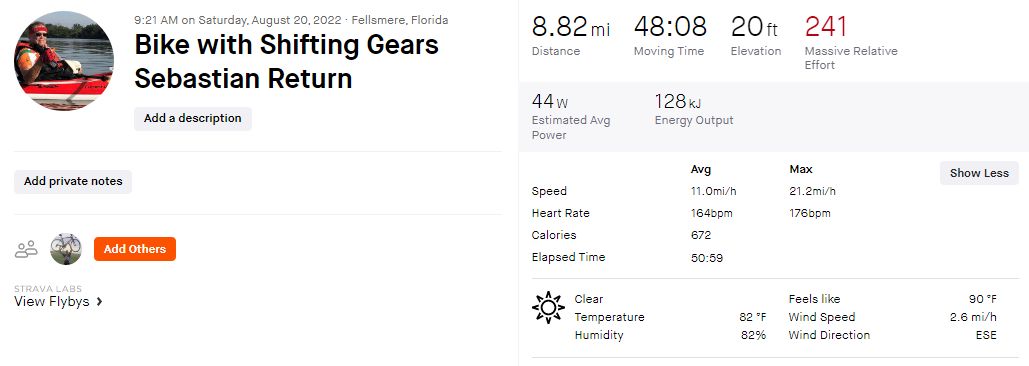Click the 20 ft Elevation stat
This screenshot has height=366, width=1029.
click(x=754, y=27)
